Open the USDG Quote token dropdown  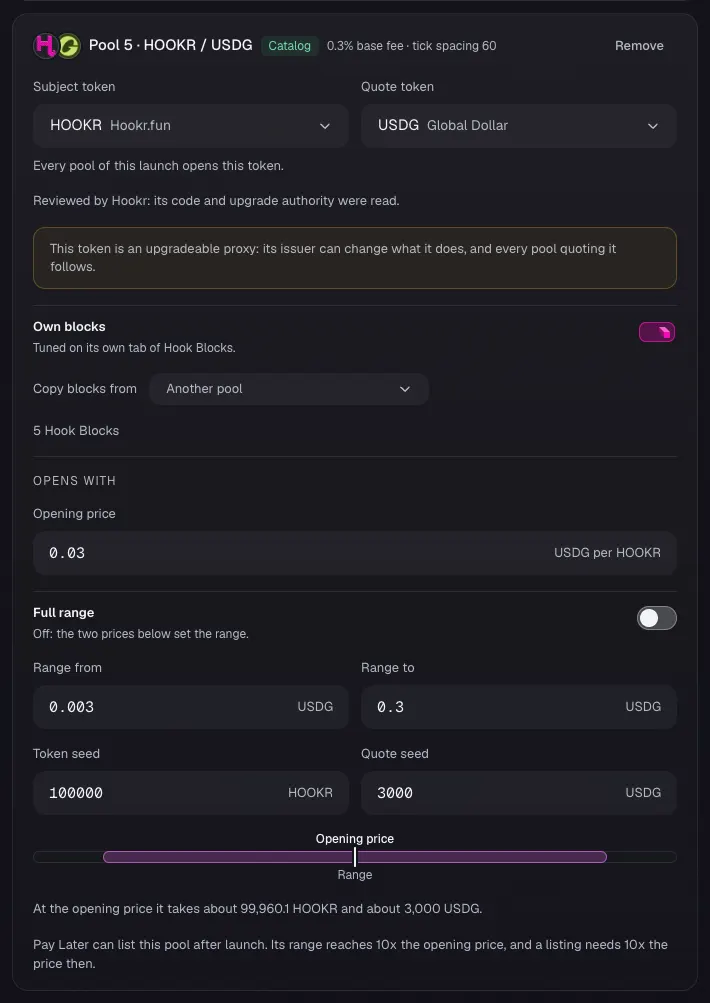click(519, 126)
